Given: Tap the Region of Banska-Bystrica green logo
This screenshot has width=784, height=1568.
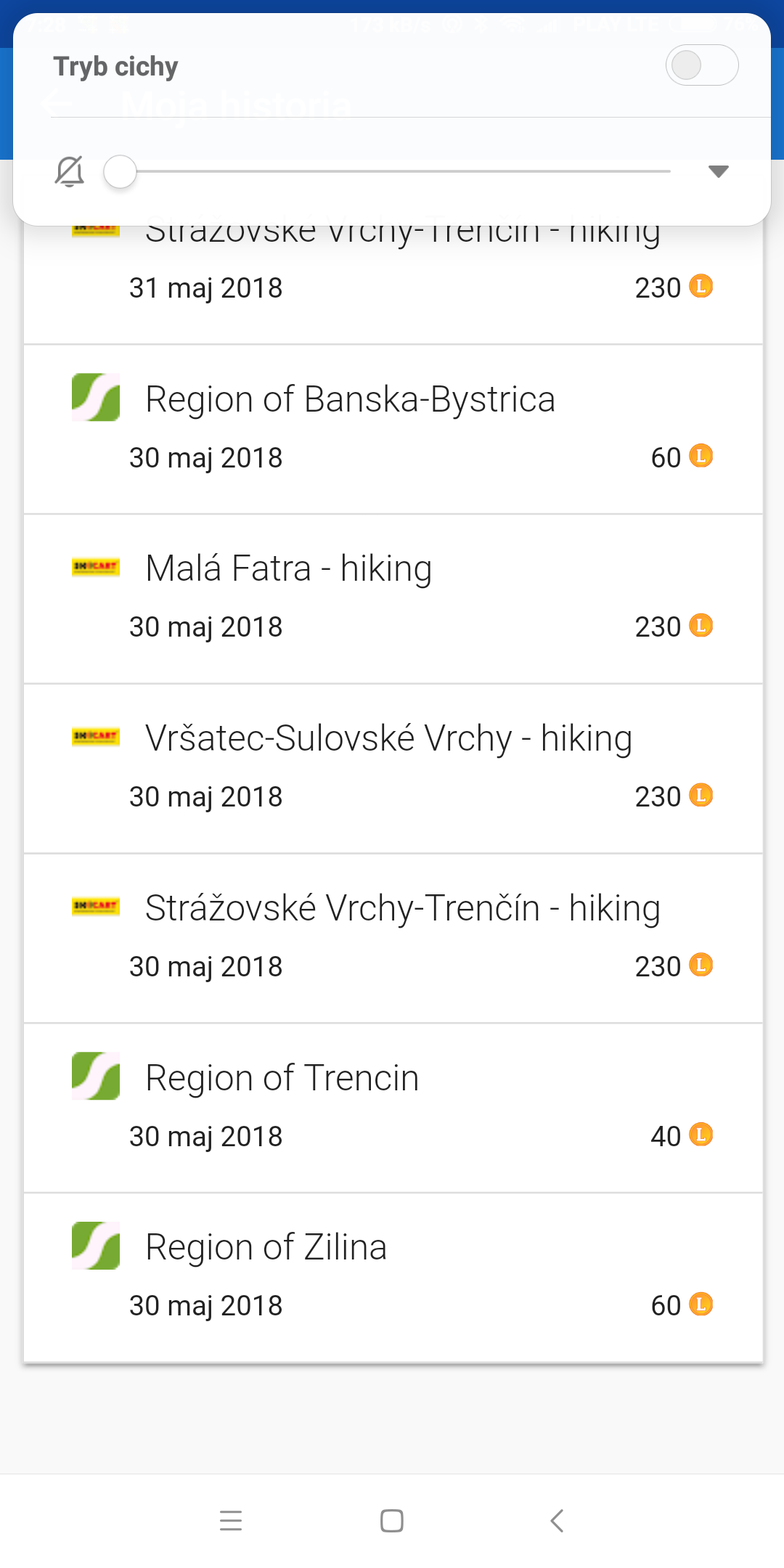Looking at the screenshot, I should pos(96,397).
